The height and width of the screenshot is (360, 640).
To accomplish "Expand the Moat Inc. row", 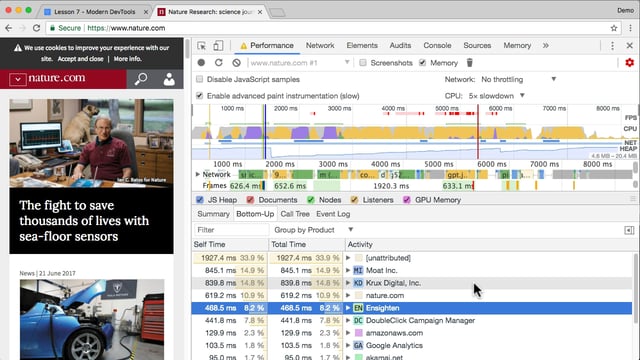I will (348, 270).
